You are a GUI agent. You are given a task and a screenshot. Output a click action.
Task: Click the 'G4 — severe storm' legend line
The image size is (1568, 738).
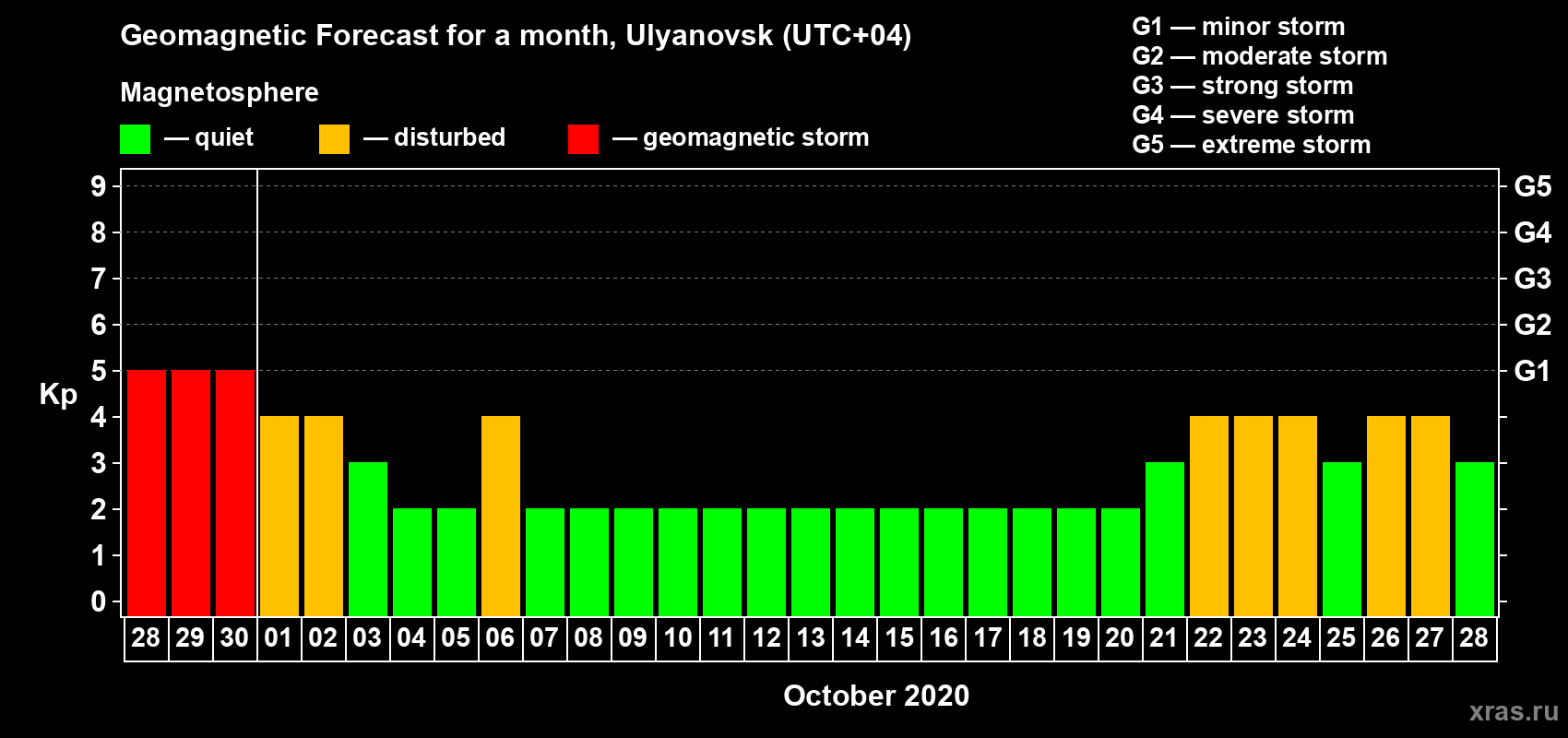[x=1243, y=115]
